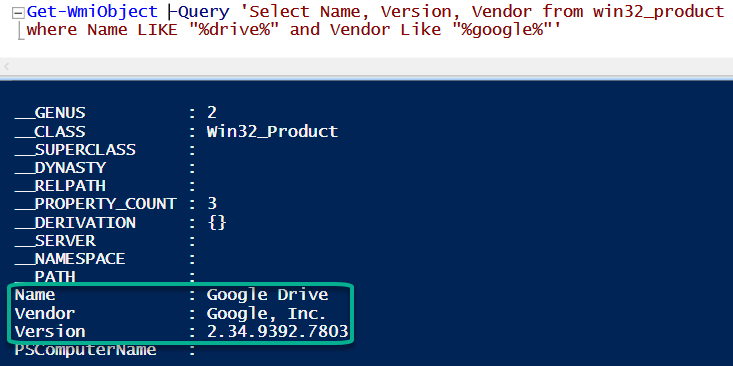
Task: Click the __PROPERTY_COUNT value 3
Action: [212, 204]
